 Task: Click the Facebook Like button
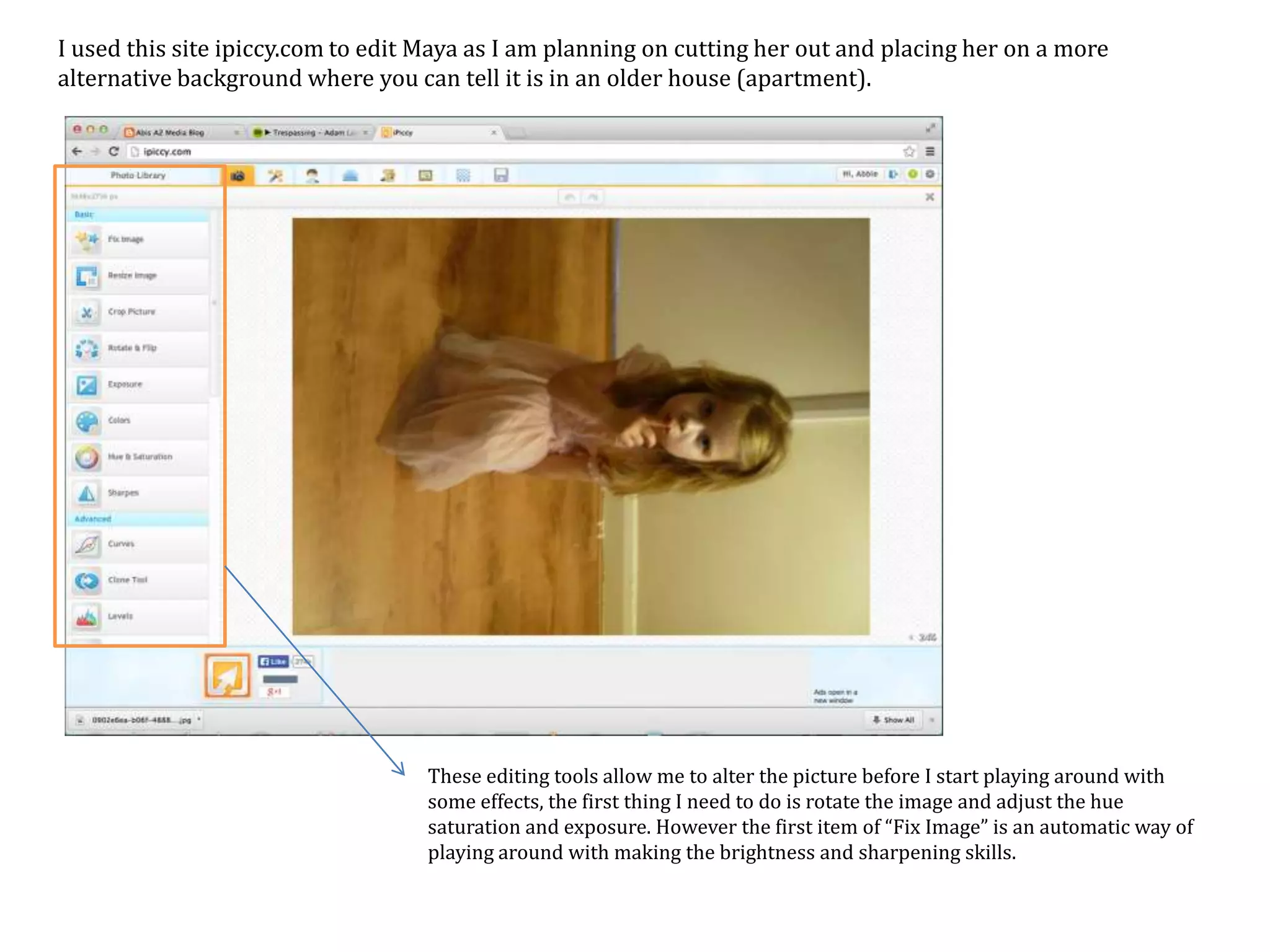273,661
